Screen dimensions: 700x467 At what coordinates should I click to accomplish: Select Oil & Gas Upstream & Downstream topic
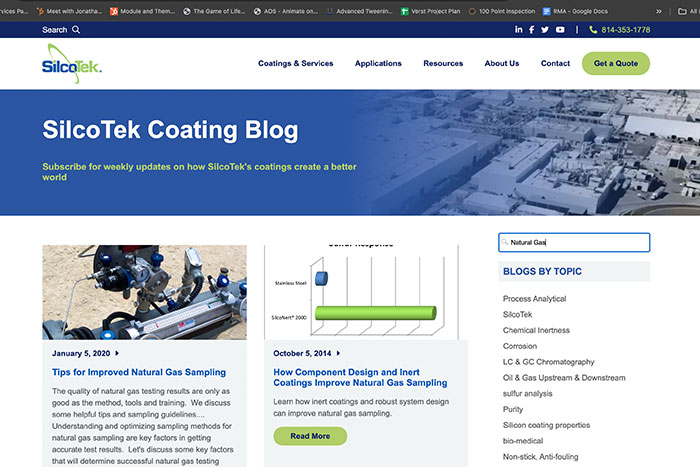tap(564, 378)
